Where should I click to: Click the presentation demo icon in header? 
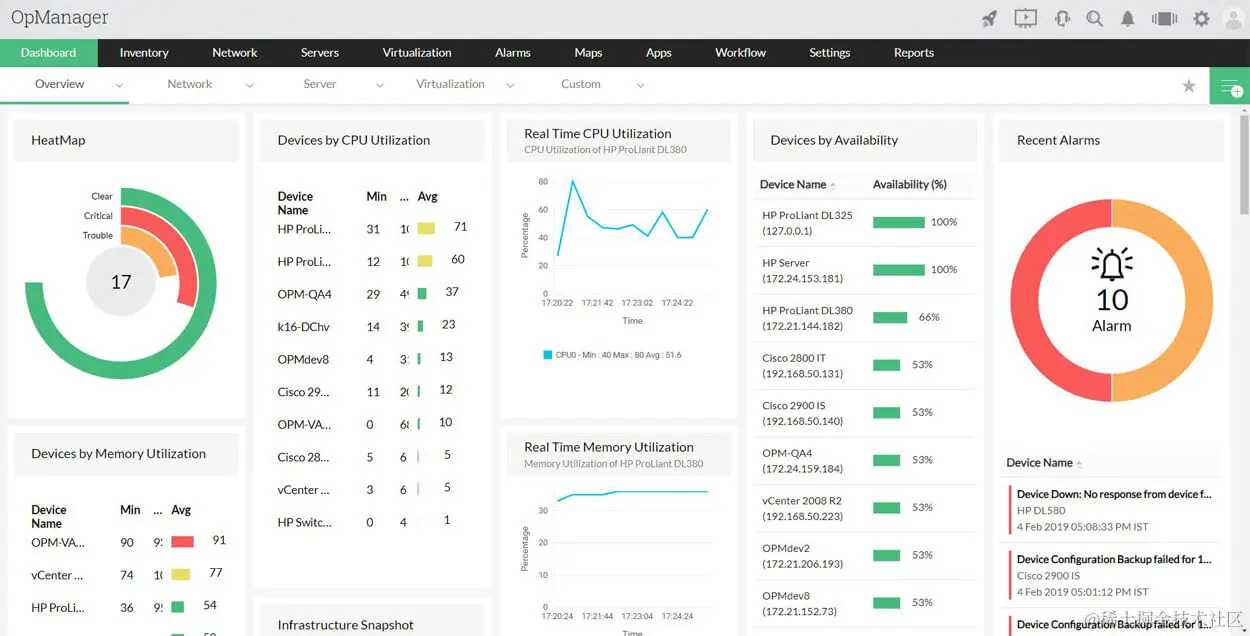click(x=1024, y=17)
